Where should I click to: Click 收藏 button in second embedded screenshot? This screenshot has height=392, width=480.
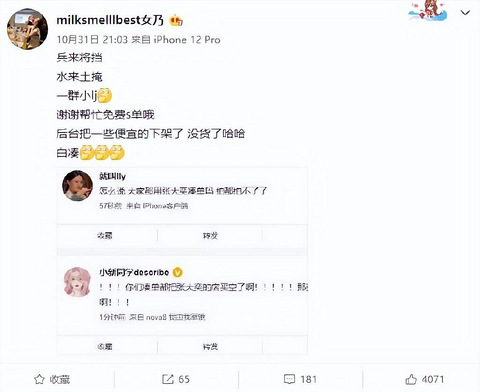pos(105,347)
